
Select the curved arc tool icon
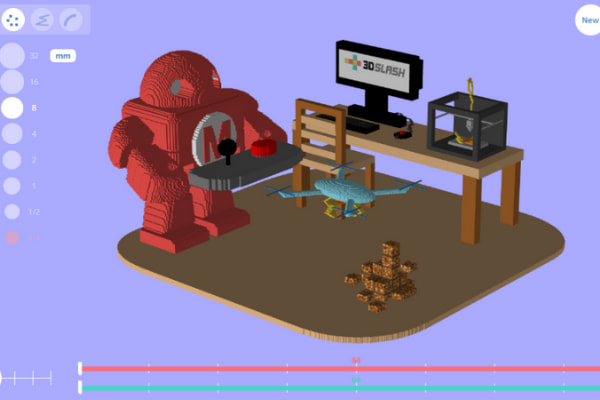71,20
